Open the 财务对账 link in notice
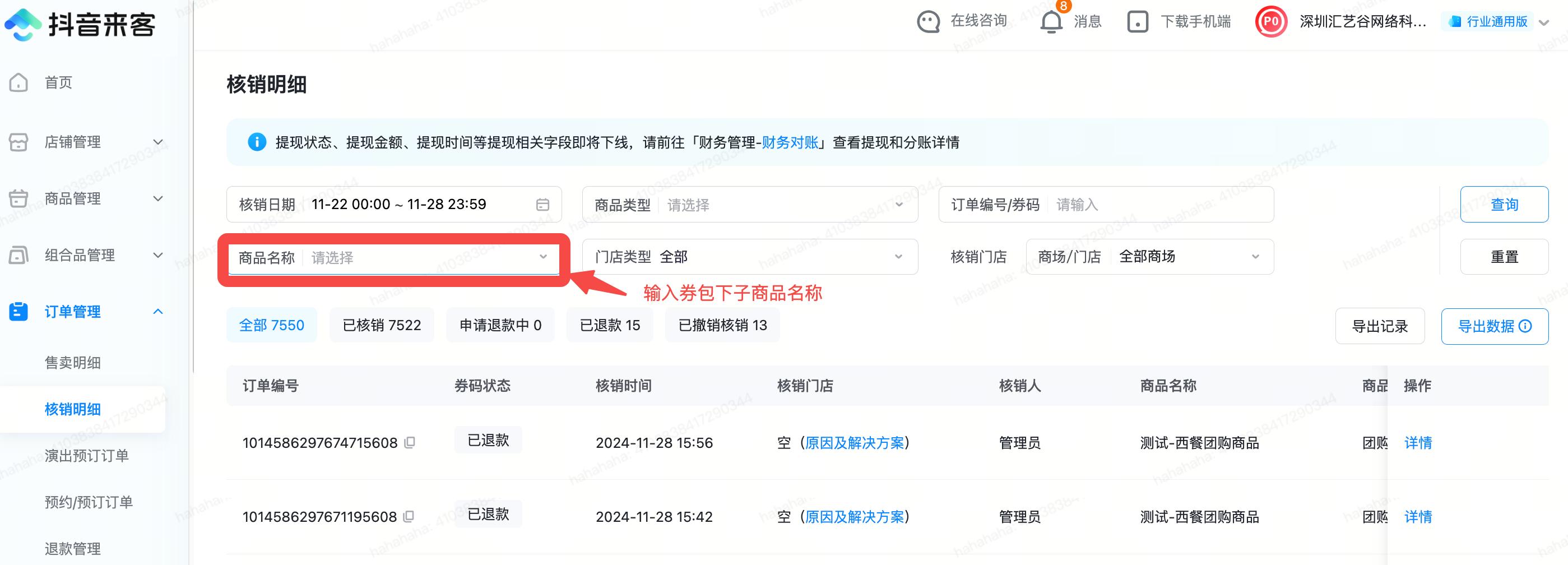Image resolution: width=1568 pixels, height=565 pixels. [x=790, y=142]
